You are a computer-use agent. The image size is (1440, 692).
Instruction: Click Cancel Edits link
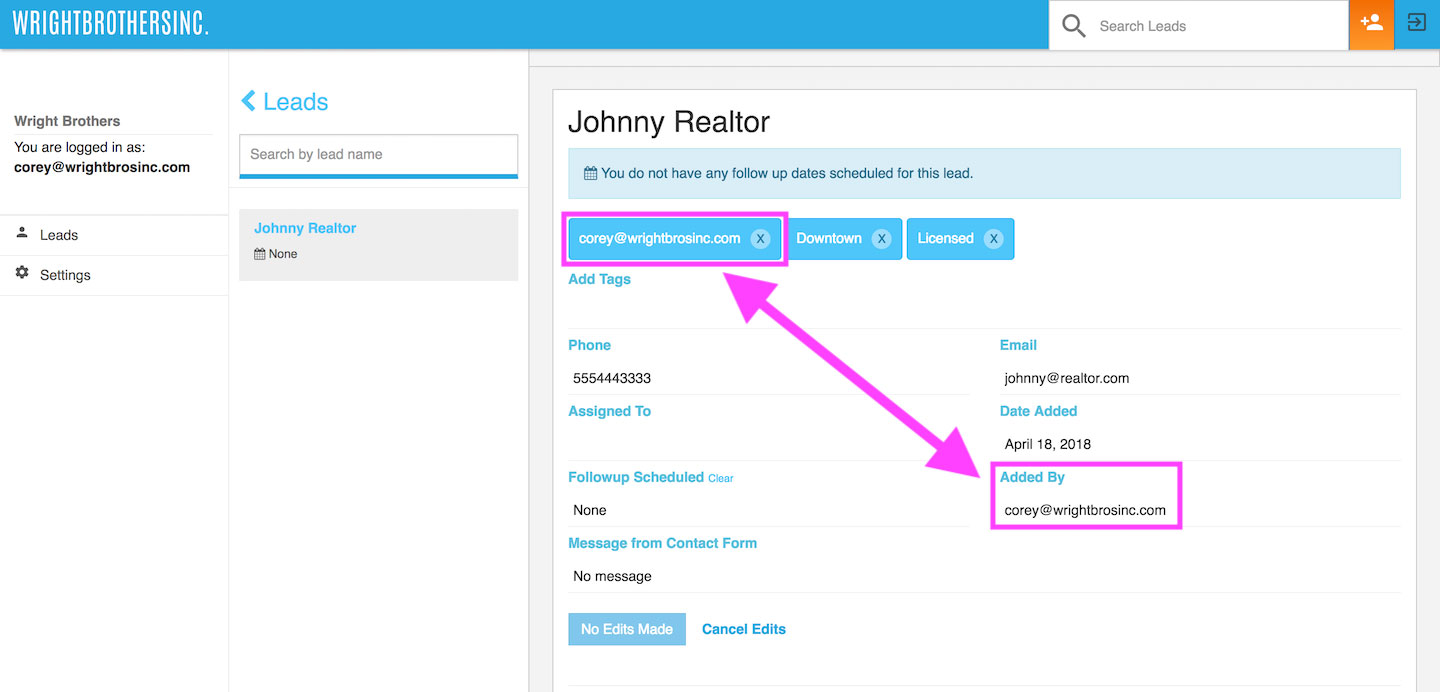[744, 629]
